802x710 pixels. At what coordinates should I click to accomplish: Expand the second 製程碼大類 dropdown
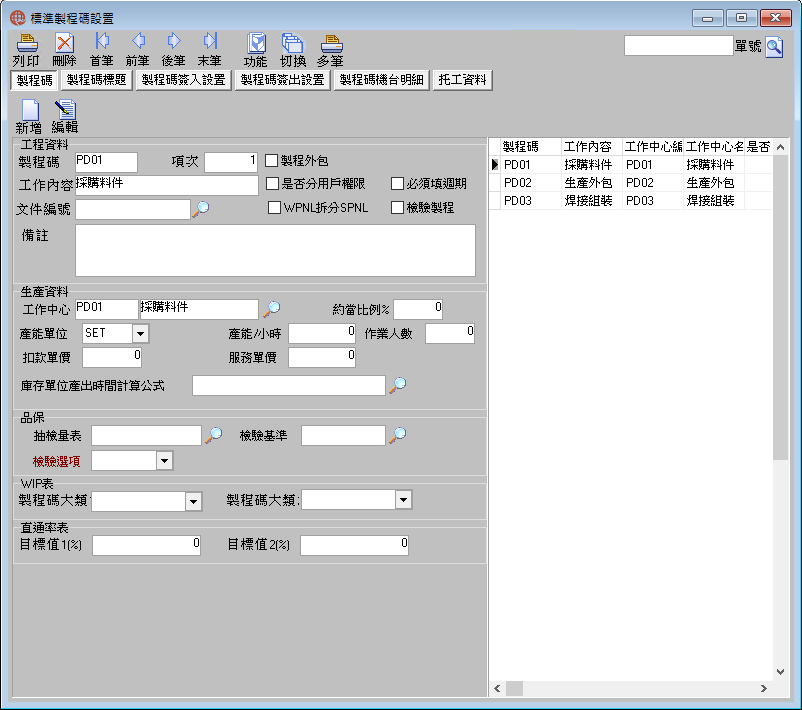coord(404,499)
